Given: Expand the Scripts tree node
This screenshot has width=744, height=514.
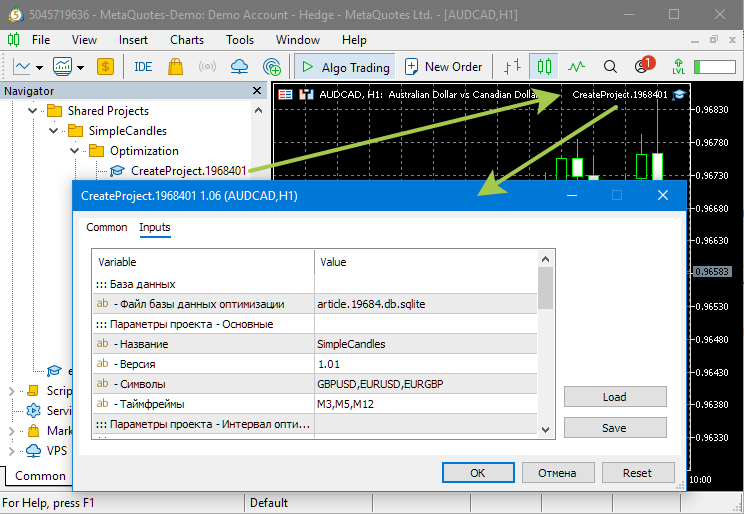Looking at the screenshot, I should [x=11, y=391].
